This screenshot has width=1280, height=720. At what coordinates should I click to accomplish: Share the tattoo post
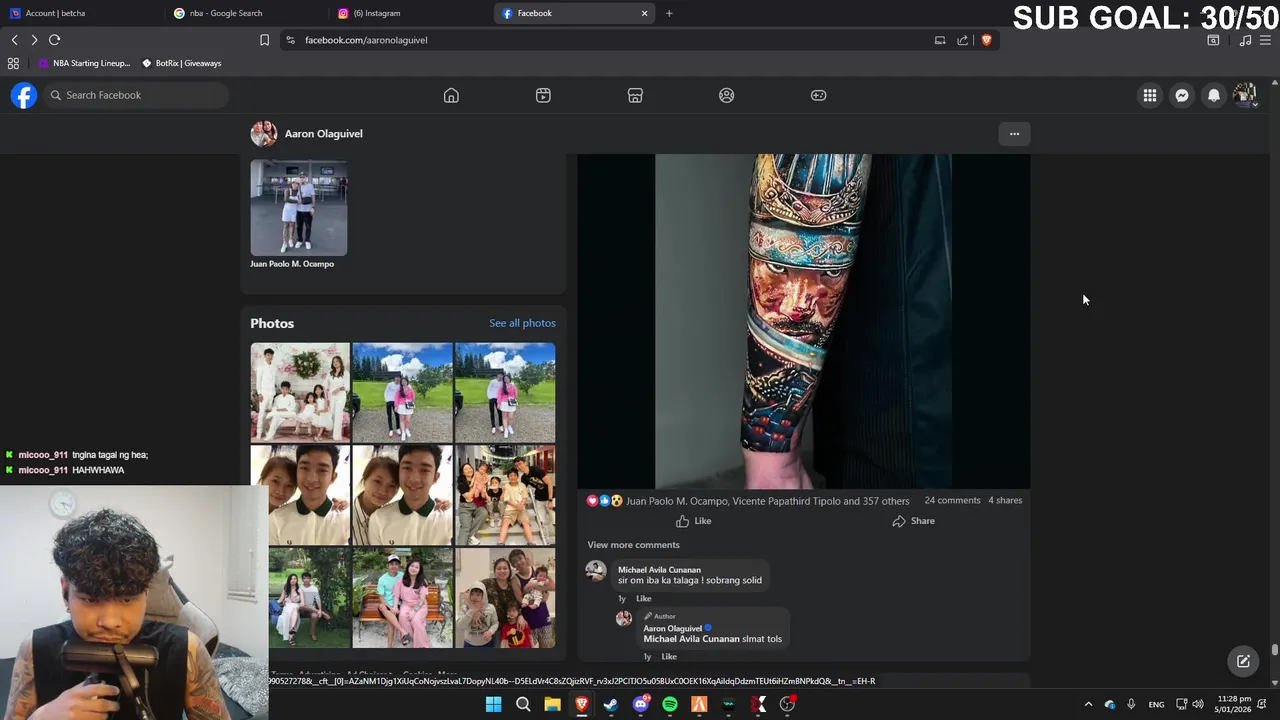(913, 521)
